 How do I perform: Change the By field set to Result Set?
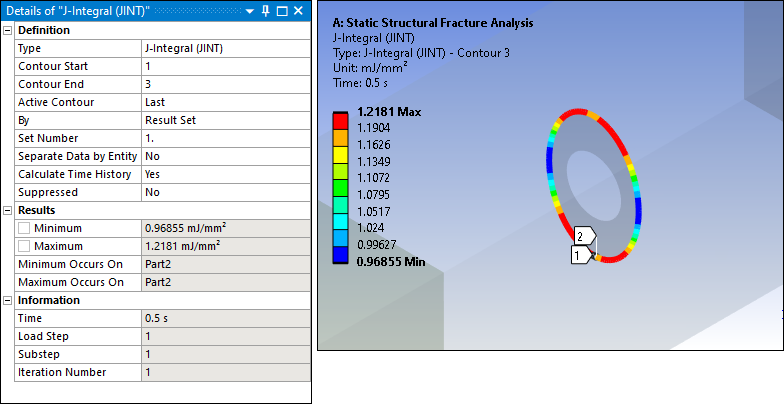click(x=225, y=120)
